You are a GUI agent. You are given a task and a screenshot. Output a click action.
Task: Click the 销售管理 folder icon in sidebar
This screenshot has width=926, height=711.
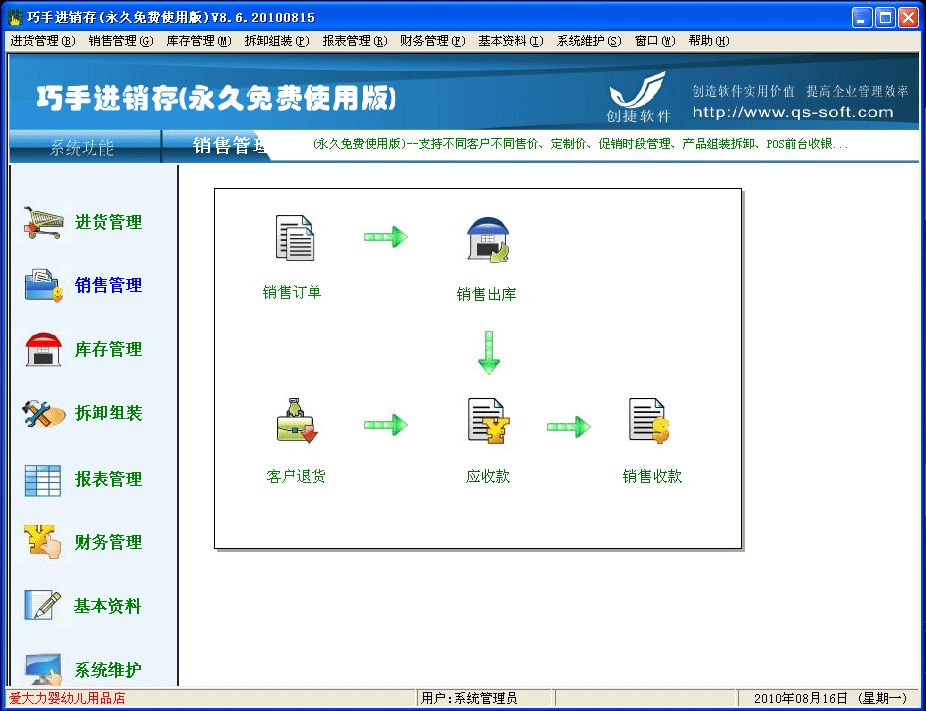tap(43, 285)
